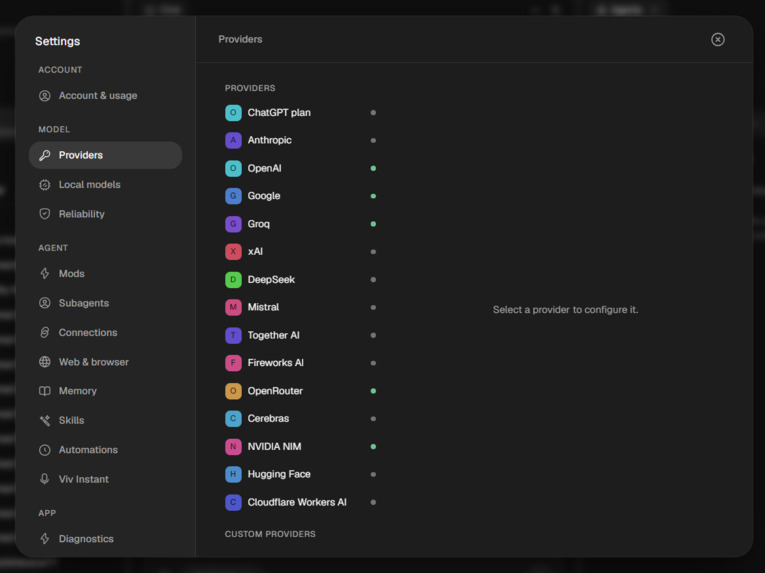The width and height of the screenshot is (765, 573).
Task: Click the OpenAI provider avatar icon
Action: [233, 168]
